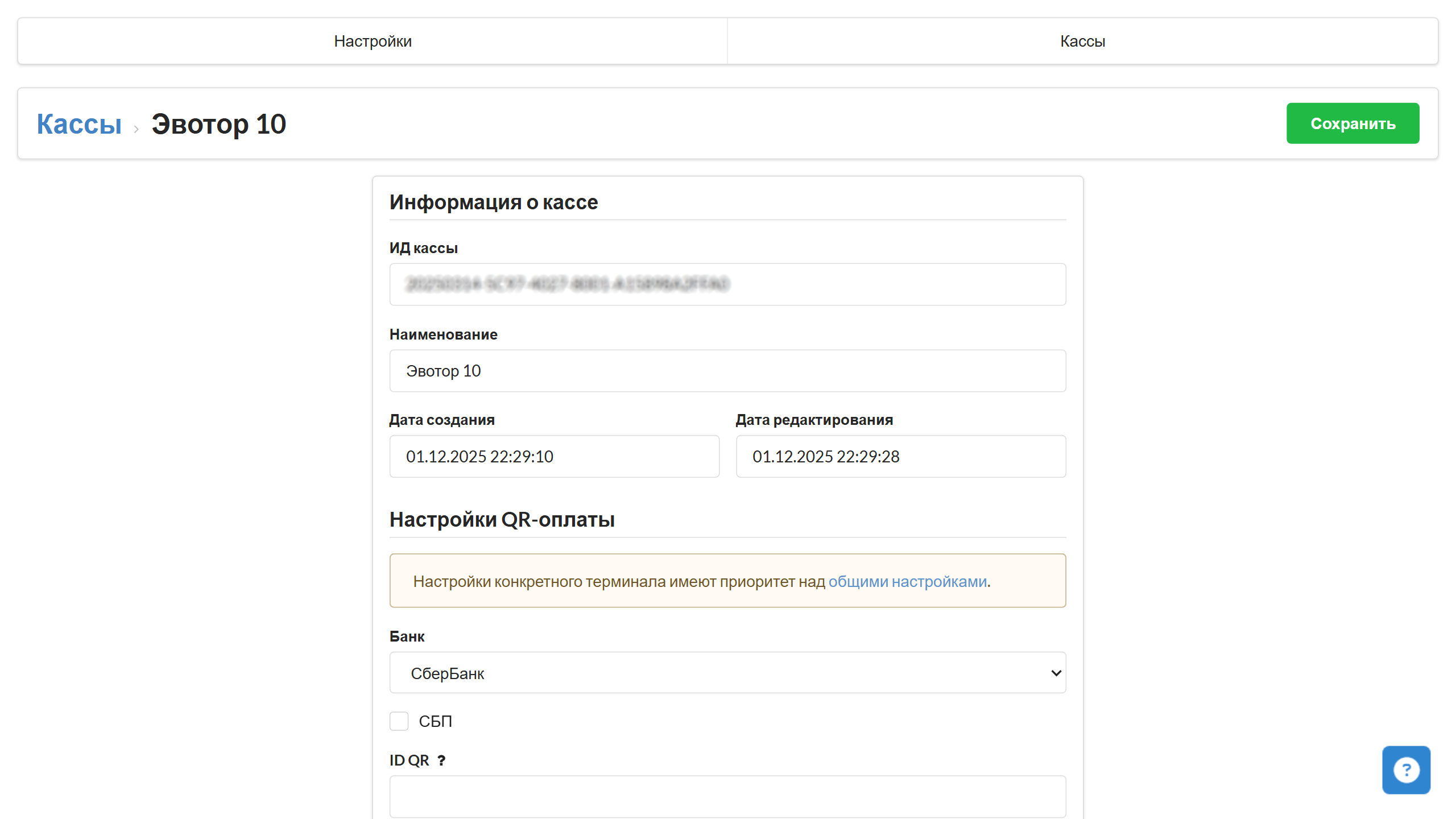The width and height of the screenshot is (1456, 819).
Task: Click the Эвотор 10 page heading
Action: pyautogui.click(x=218, y=124)
